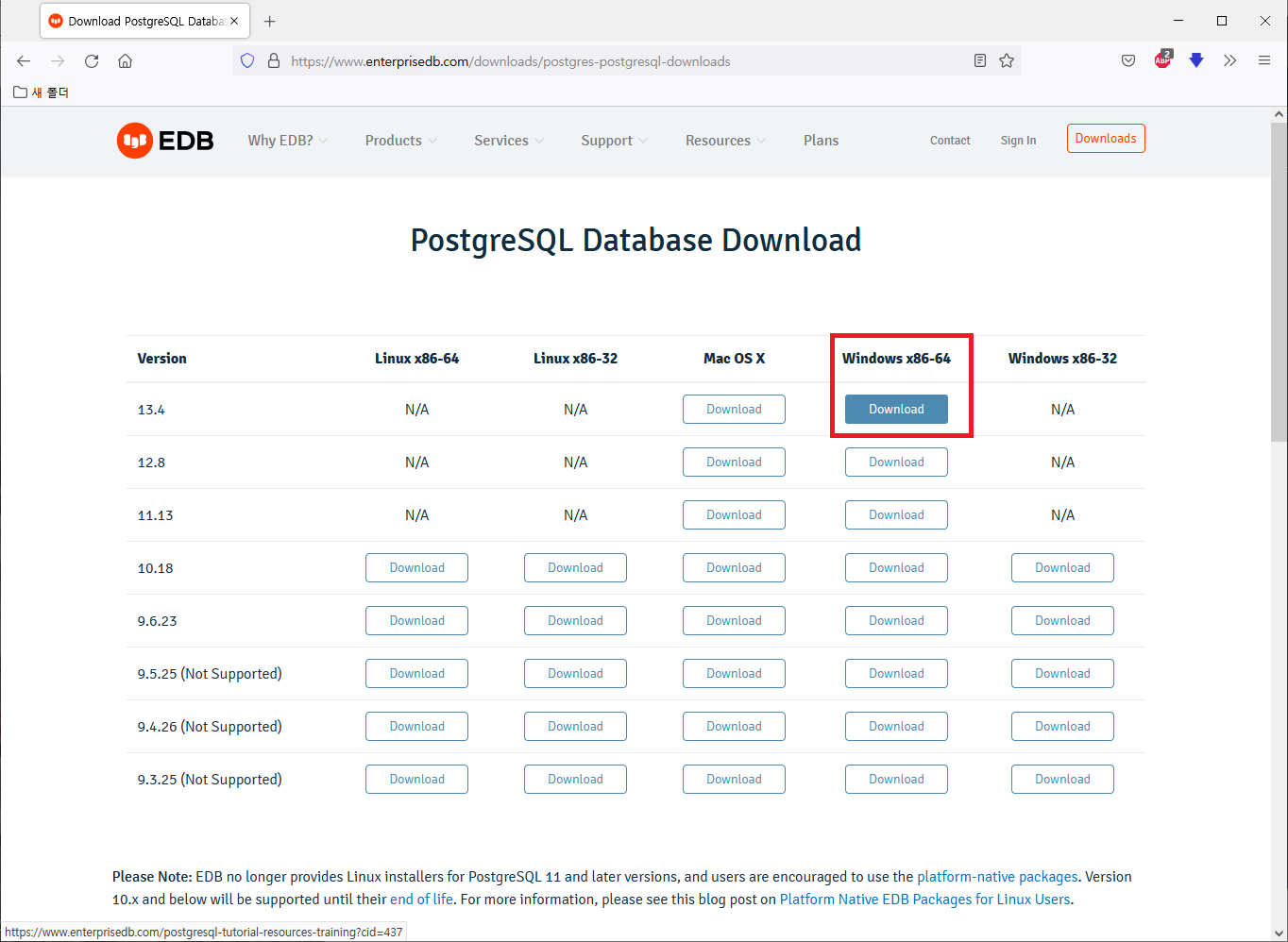Download version 13.4 for Mac OS X
The height and width of the screenshot is (942, 1288).
point(734,410)
